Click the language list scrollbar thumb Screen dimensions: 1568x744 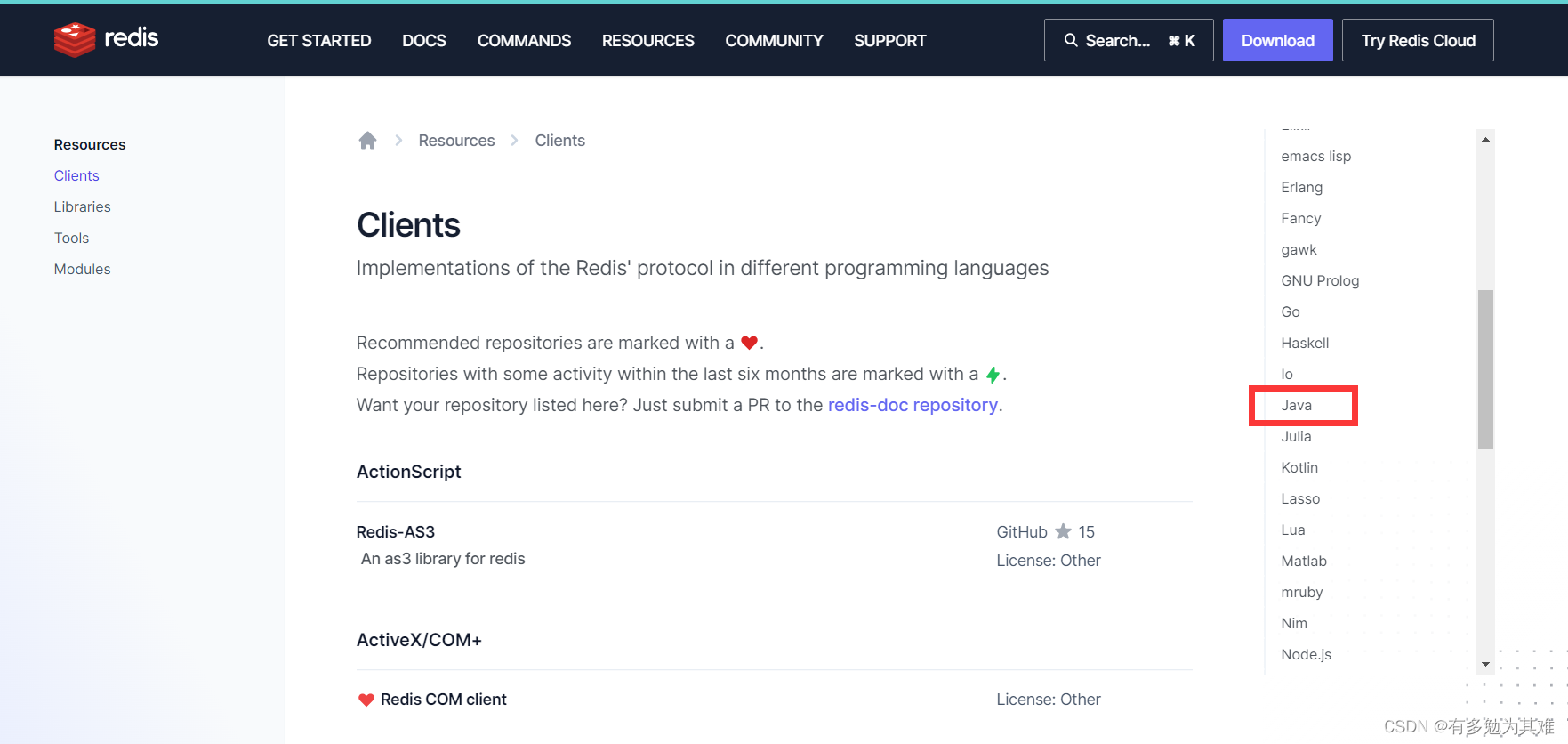[x=1485, y=369]
